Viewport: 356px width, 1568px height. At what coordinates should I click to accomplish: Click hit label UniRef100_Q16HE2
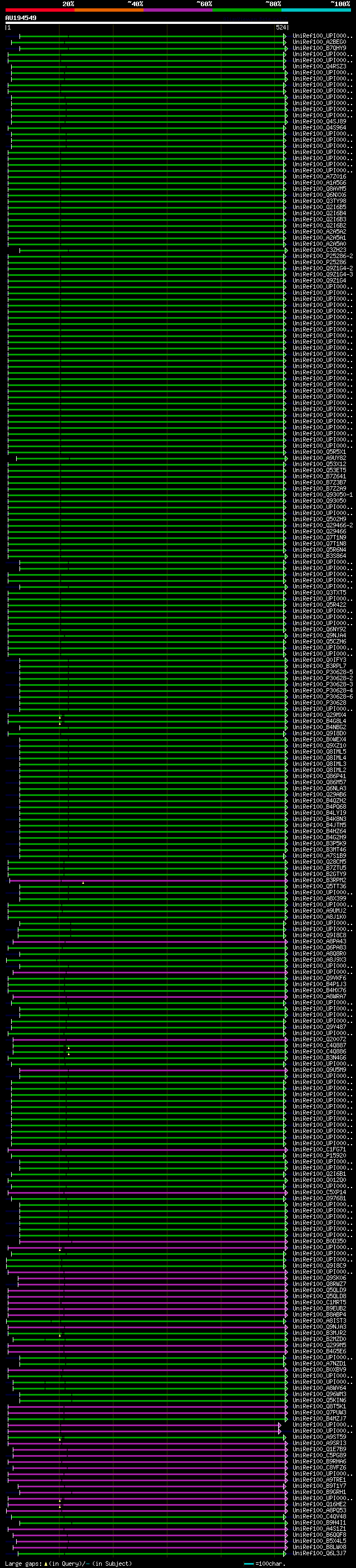[x=319, y=1505]
